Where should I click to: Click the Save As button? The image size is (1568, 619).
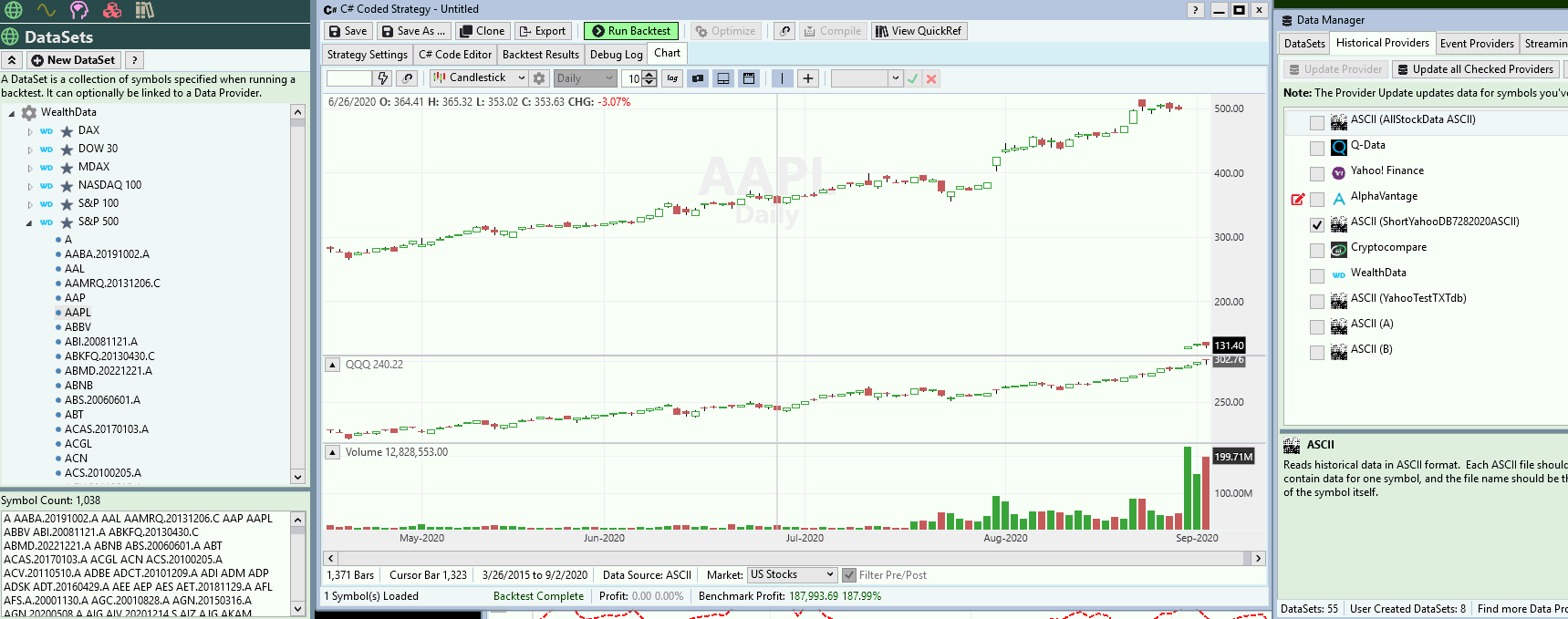click(x=413, y=31)
